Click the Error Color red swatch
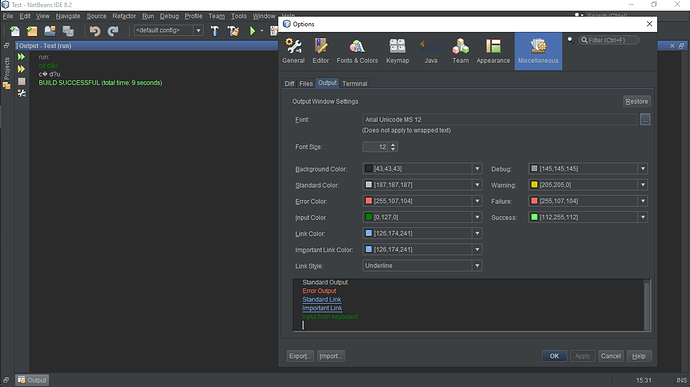The width and height of the screenshot is (690, 387). [x=369, y=201]
